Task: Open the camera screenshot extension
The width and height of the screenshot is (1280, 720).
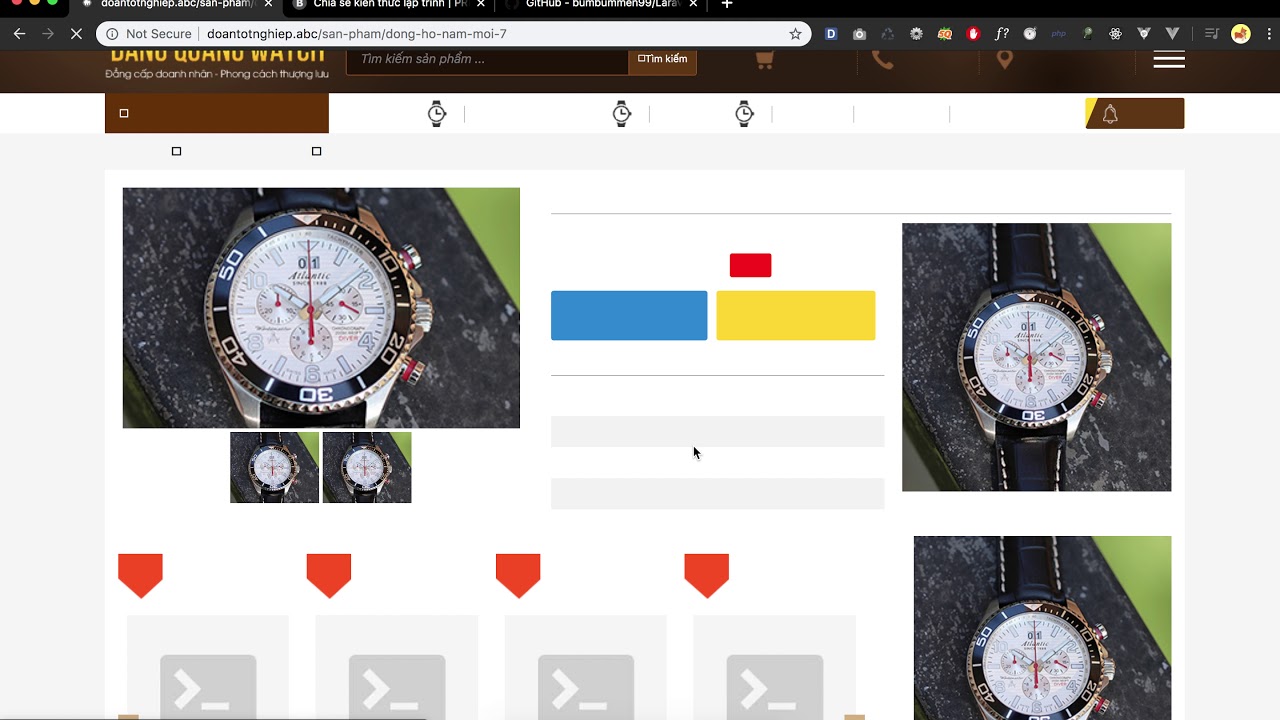Action: (859, 34)
